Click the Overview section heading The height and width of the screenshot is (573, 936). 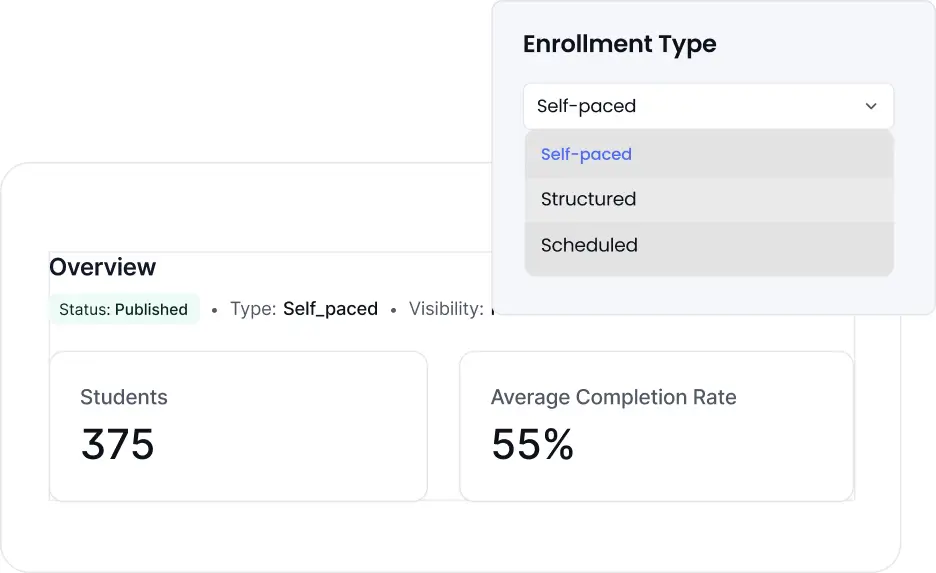[103, 267]
